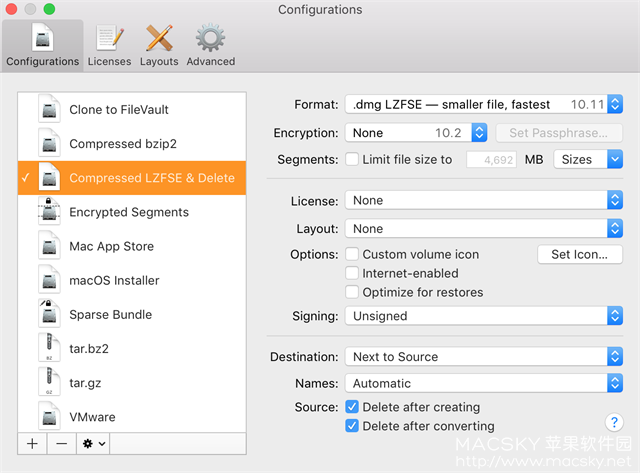640x473 pixels.
Task: Add a new configuration with plus button
Action: coord(32,444)
